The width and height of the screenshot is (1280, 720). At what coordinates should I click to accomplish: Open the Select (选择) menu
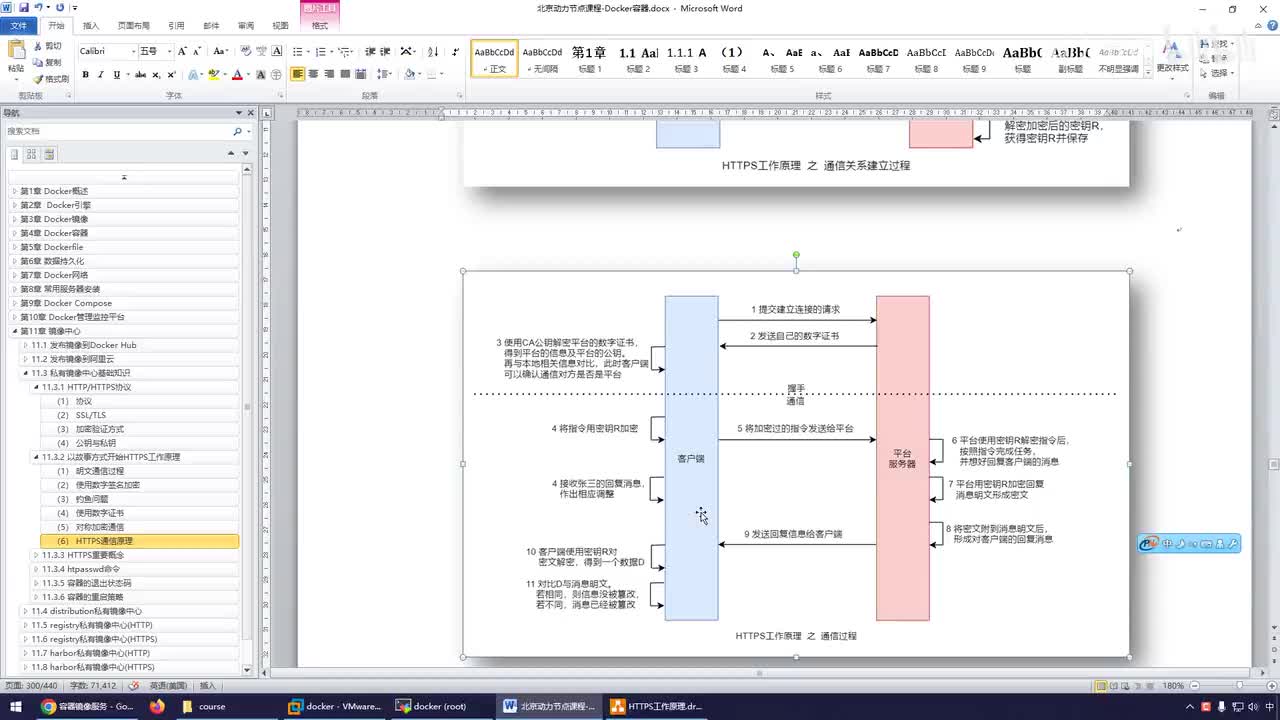tap(1219, 73)
